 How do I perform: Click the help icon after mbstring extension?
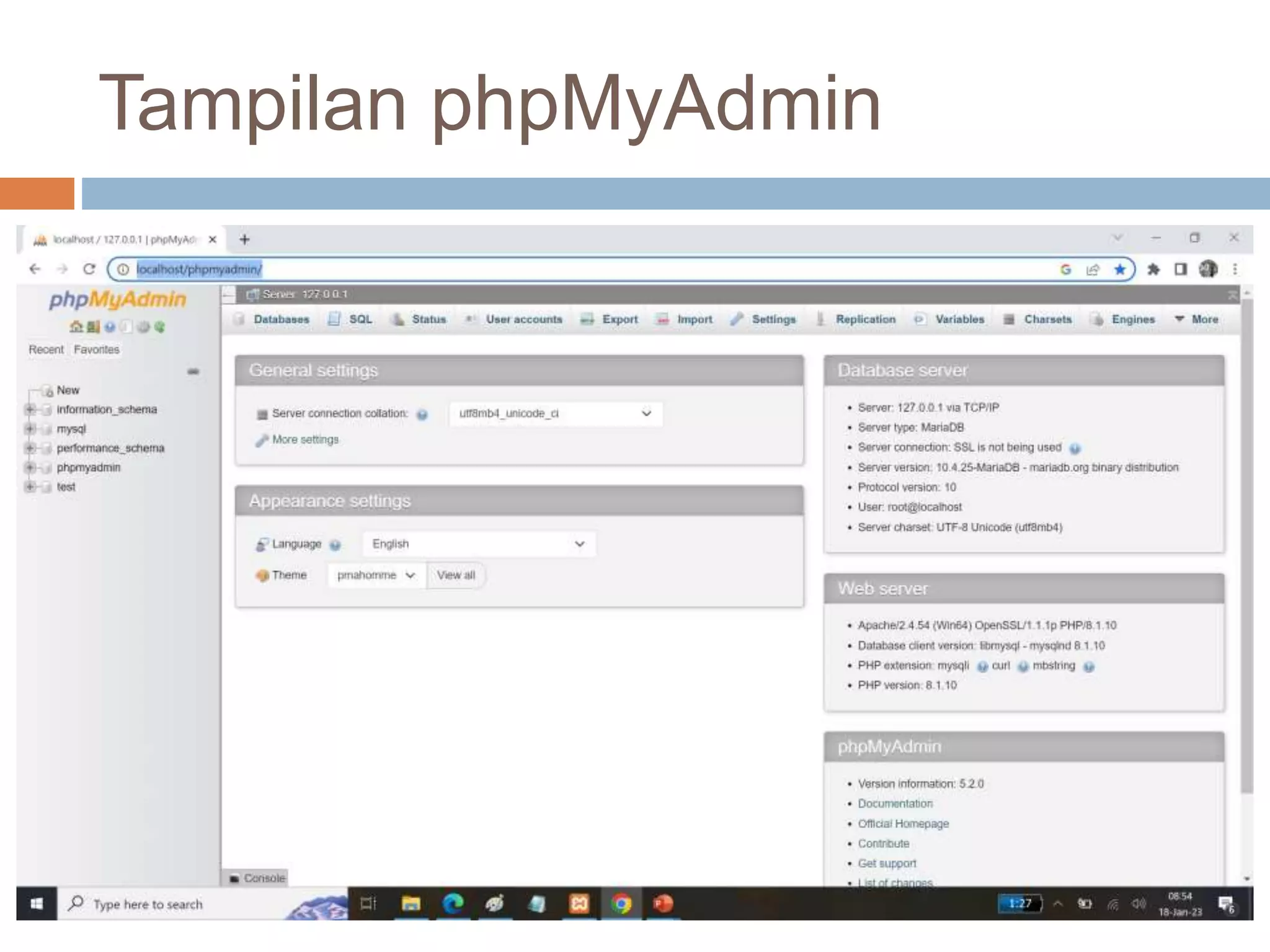tap(1089, 666)
